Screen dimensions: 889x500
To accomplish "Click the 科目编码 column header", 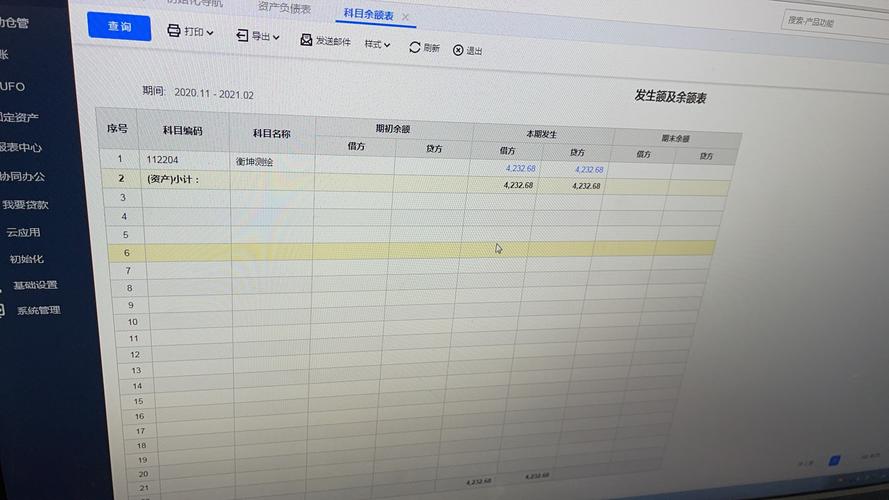I will 183,131.
